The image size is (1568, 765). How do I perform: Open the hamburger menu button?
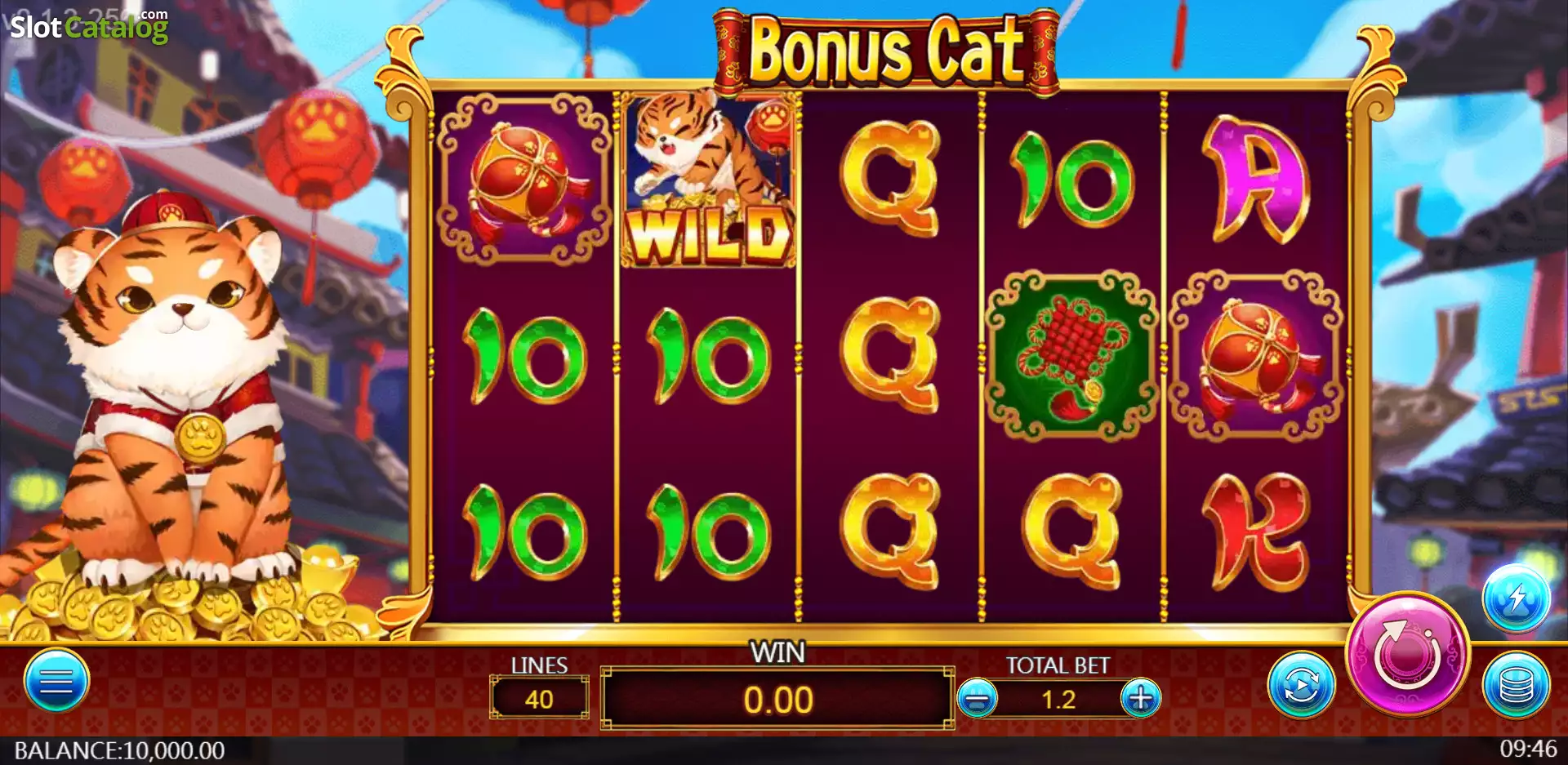(56, 680)
